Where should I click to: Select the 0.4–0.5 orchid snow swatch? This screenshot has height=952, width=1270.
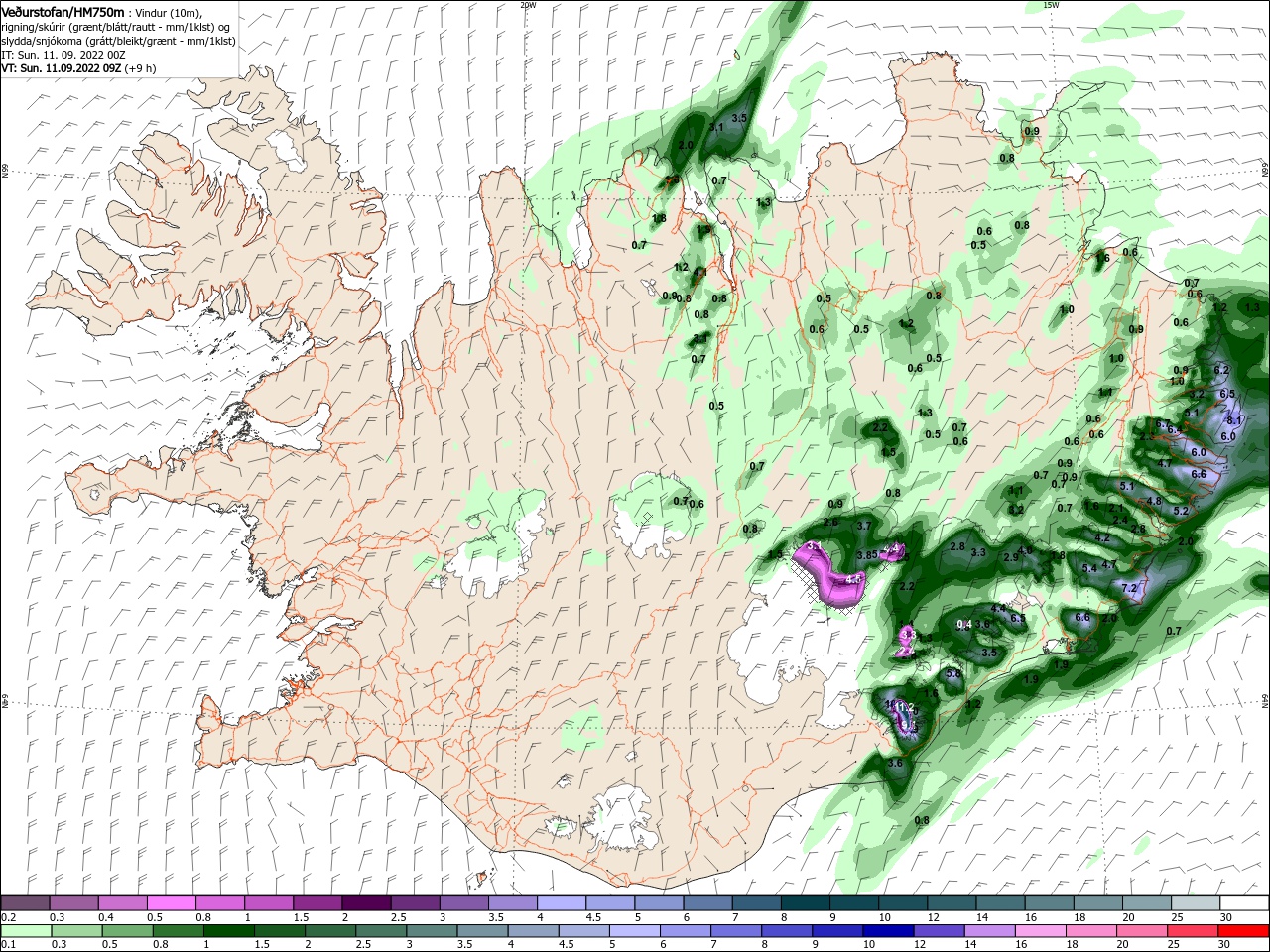coord(122,903)
